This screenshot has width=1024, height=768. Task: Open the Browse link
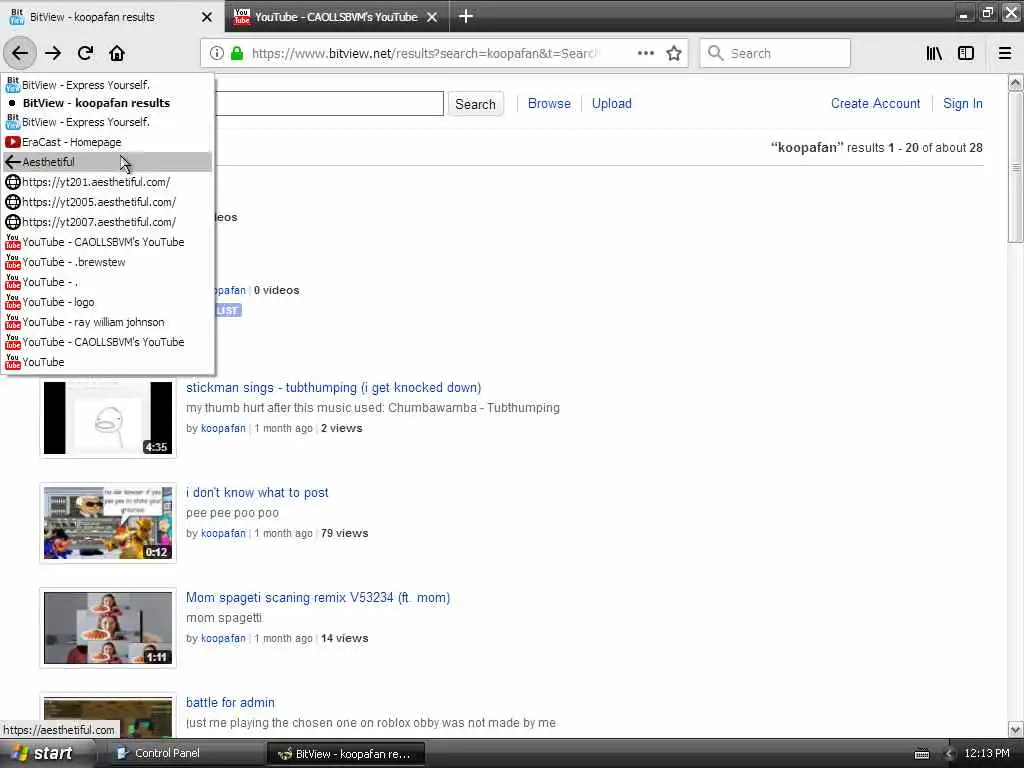[x=549, y=103]
